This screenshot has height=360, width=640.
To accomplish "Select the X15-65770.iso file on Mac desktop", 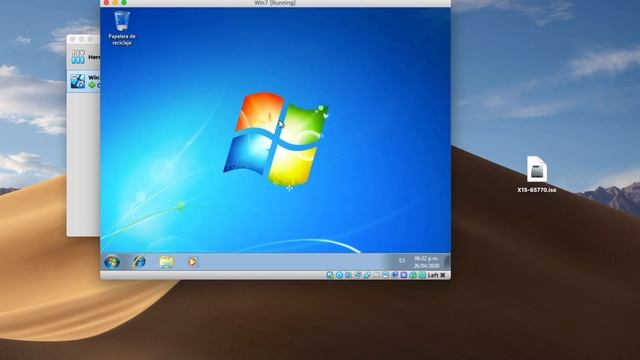I will click(x=537, y=174).
